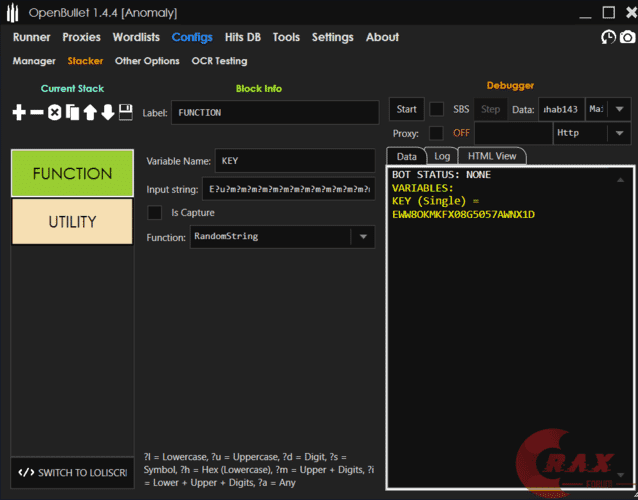Add a new block with plus icon
The height and width of the screenshot is (500, 638).
point(19,112)
